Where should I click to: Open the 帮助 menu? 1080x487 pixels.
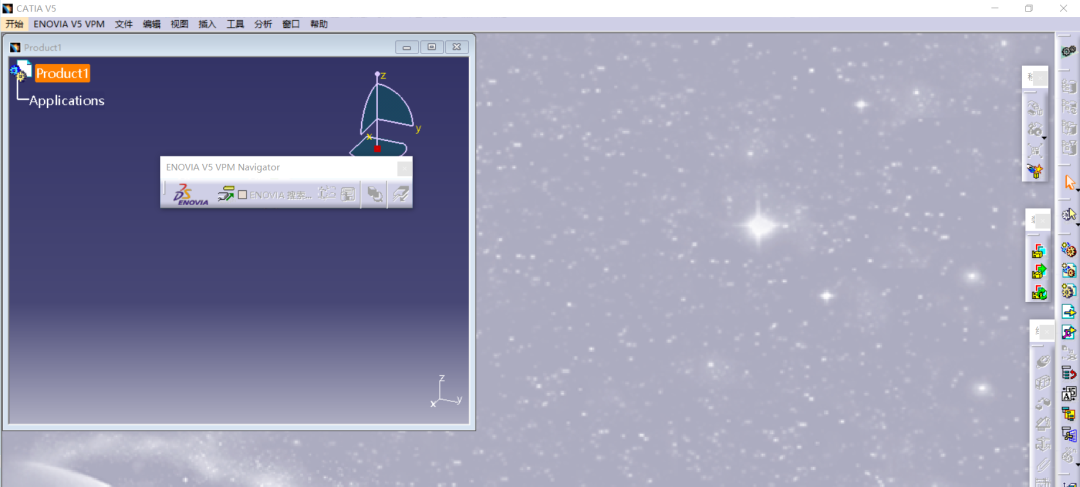(319, 24)
